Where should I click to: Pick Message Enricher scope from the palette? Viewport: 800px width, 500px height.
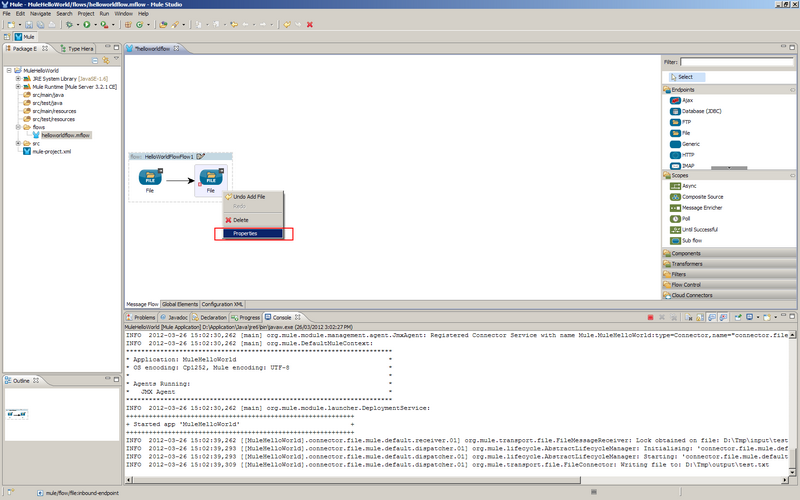click(696, 208)
